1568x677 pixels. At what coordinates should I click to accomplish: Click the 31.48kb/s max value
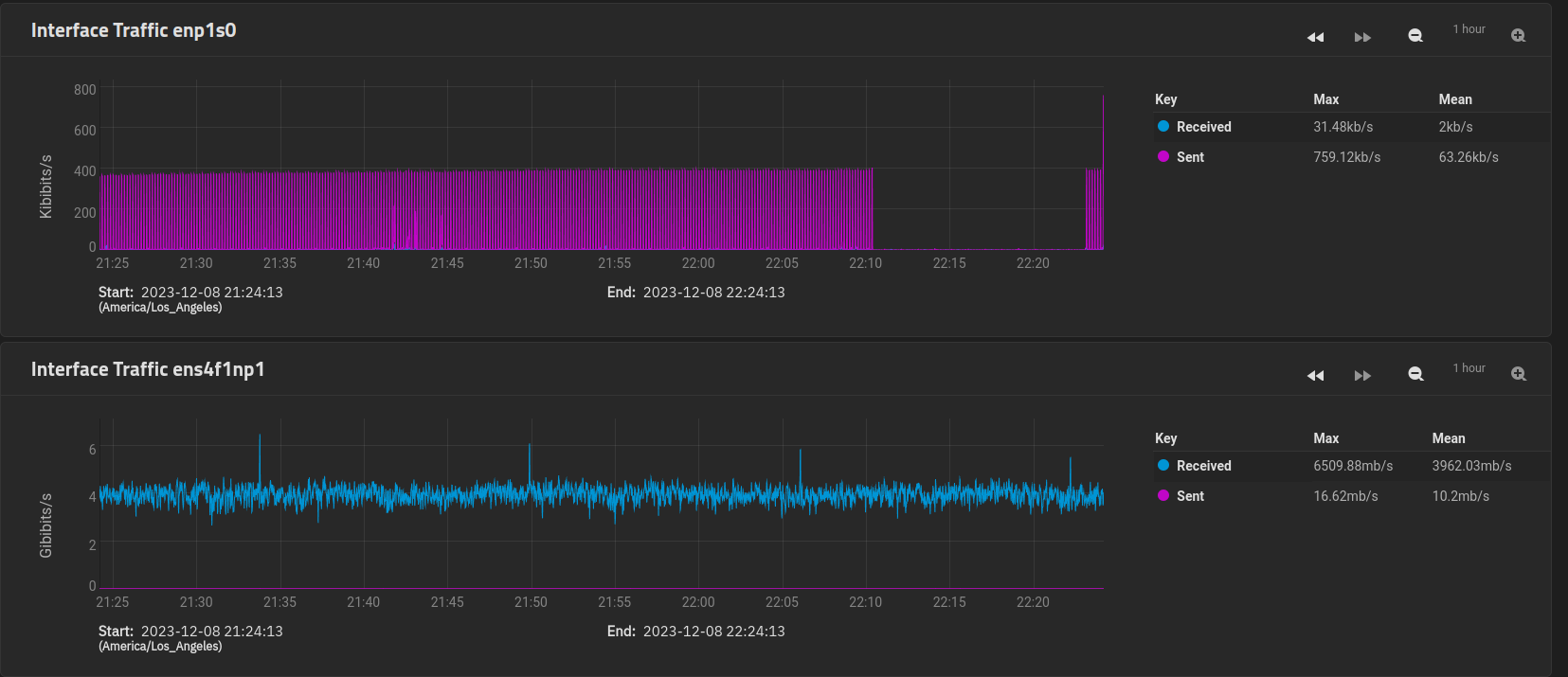coord(1343,127)
